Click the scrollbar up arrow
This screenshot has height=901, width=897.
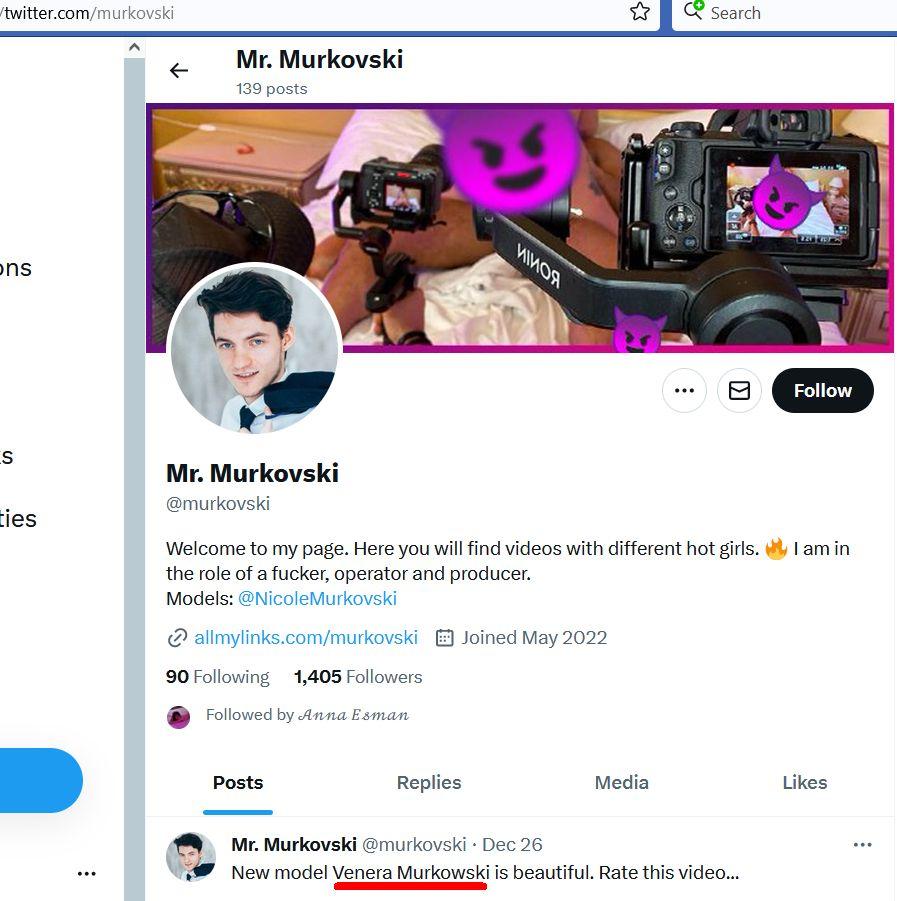coord(134,46)
